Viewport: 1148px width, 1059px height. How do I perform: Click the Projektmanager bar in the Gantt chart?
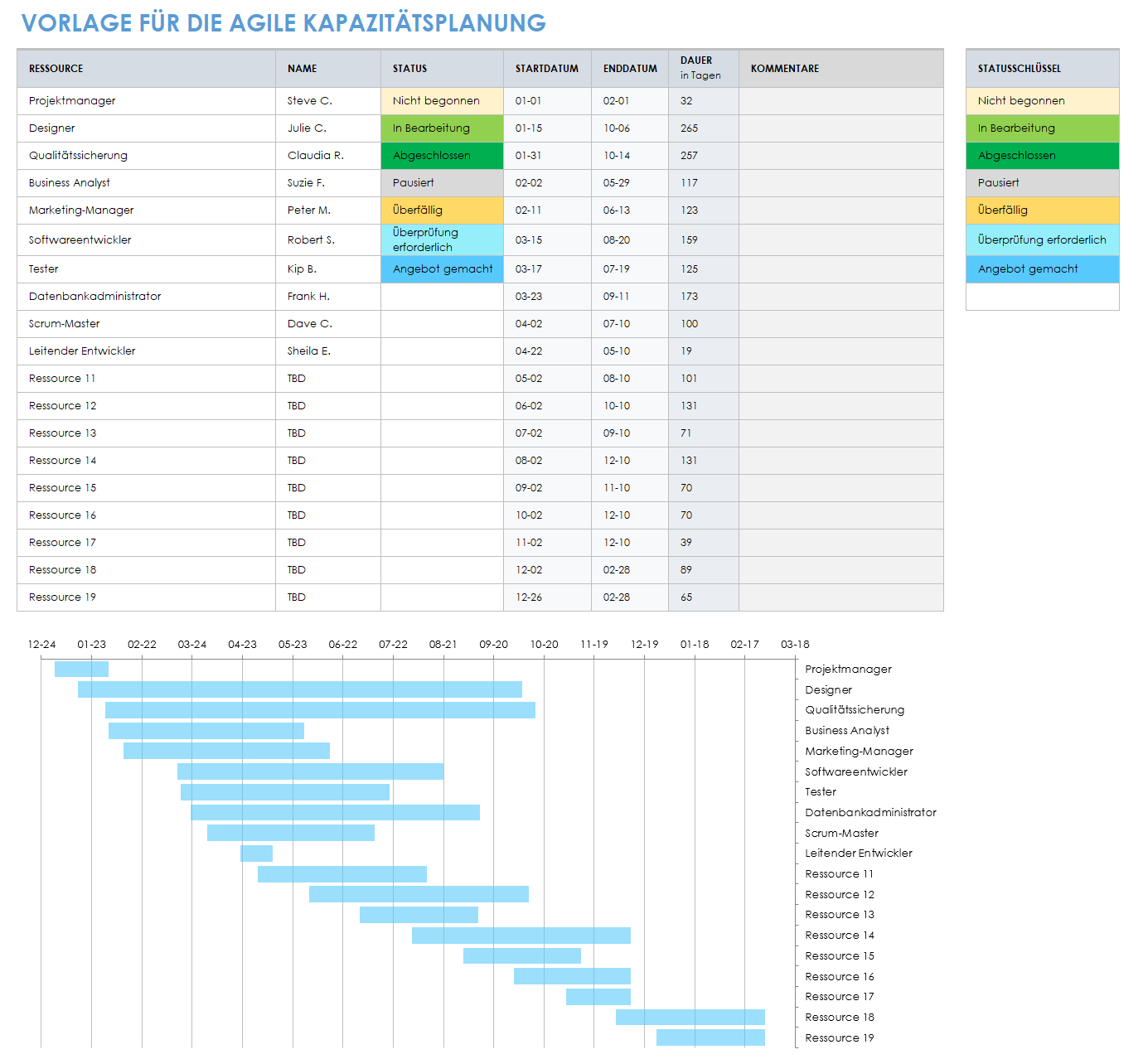tap(81, 669)
